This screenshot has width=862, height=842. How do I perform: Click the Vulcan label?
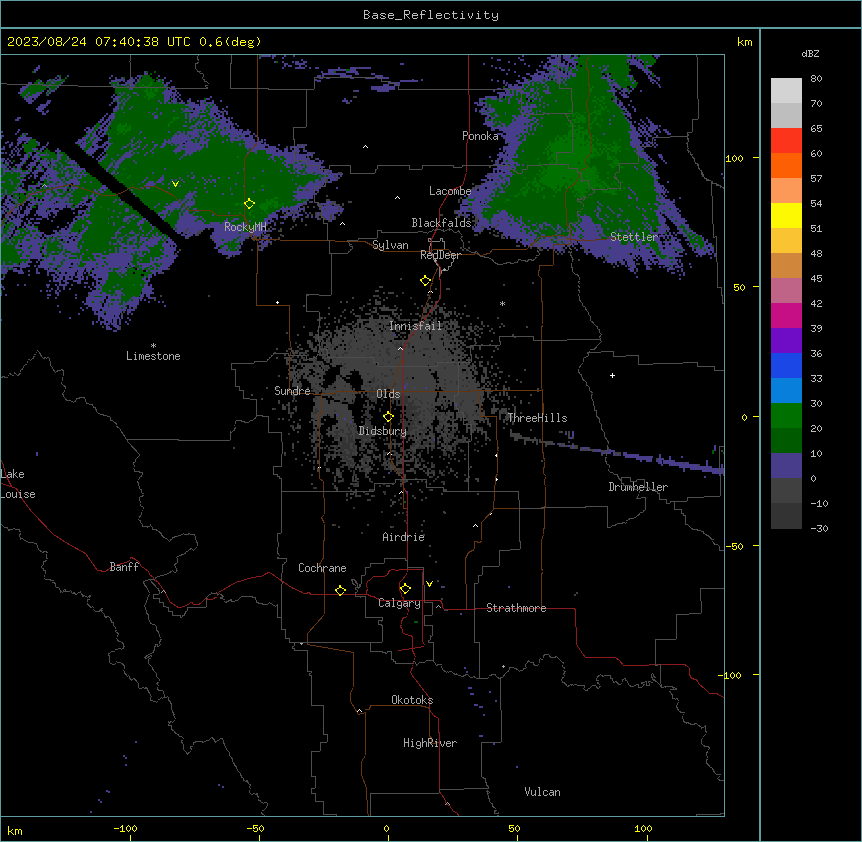coord(543,792)
